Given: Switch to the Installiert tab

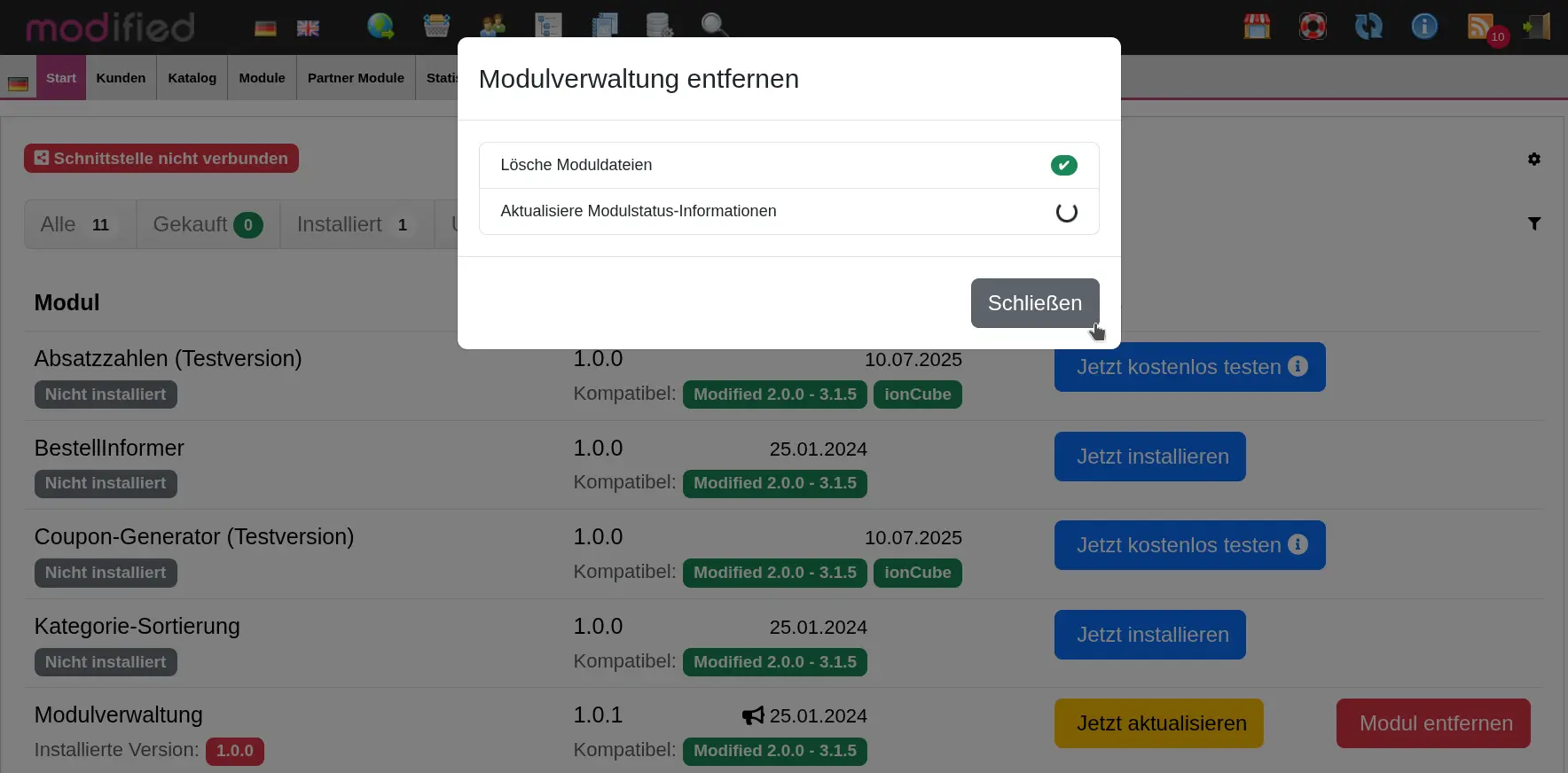Looking at the screenshot, I should (357, 224).
